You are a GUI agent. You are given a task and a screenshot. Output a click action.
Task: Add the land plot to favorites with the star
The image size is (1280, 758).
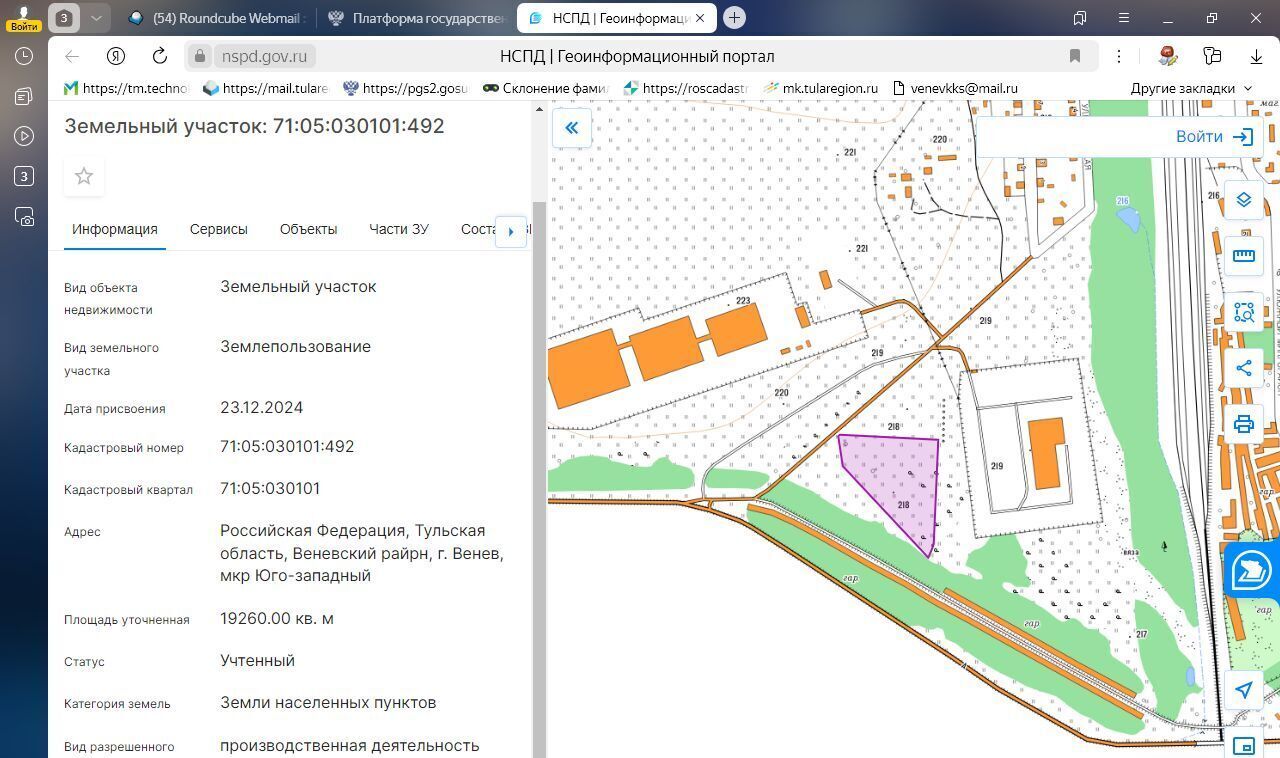tap(84, 176)
